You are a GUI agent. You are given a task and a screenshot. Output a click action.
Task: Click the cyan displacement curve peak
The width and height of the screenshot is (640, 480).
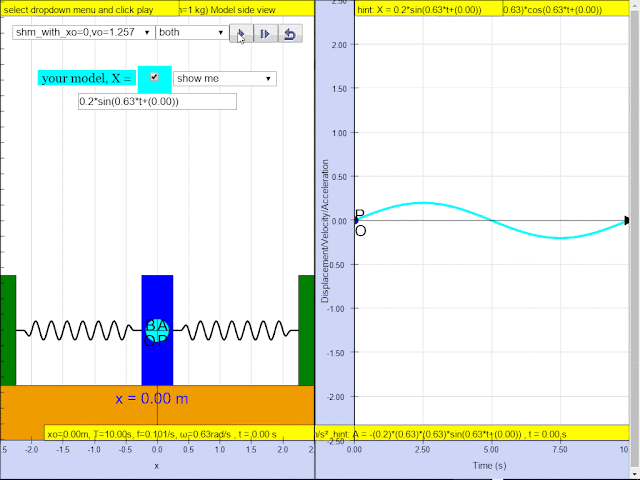pos(423,203)
